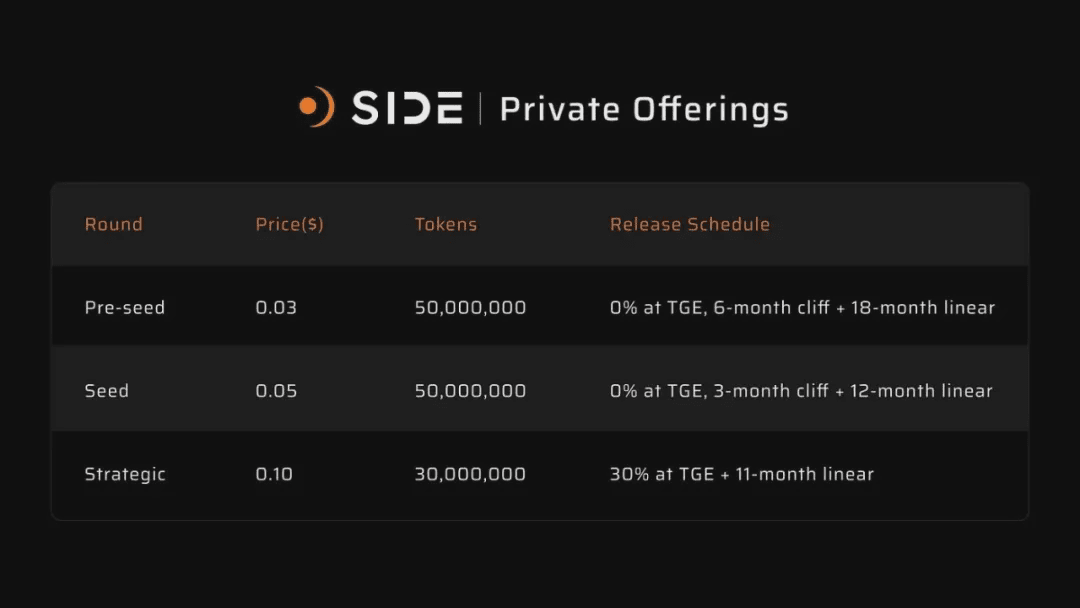
Task: Click the 30% at TGE release schedule
Action: (x=742, y=474)
